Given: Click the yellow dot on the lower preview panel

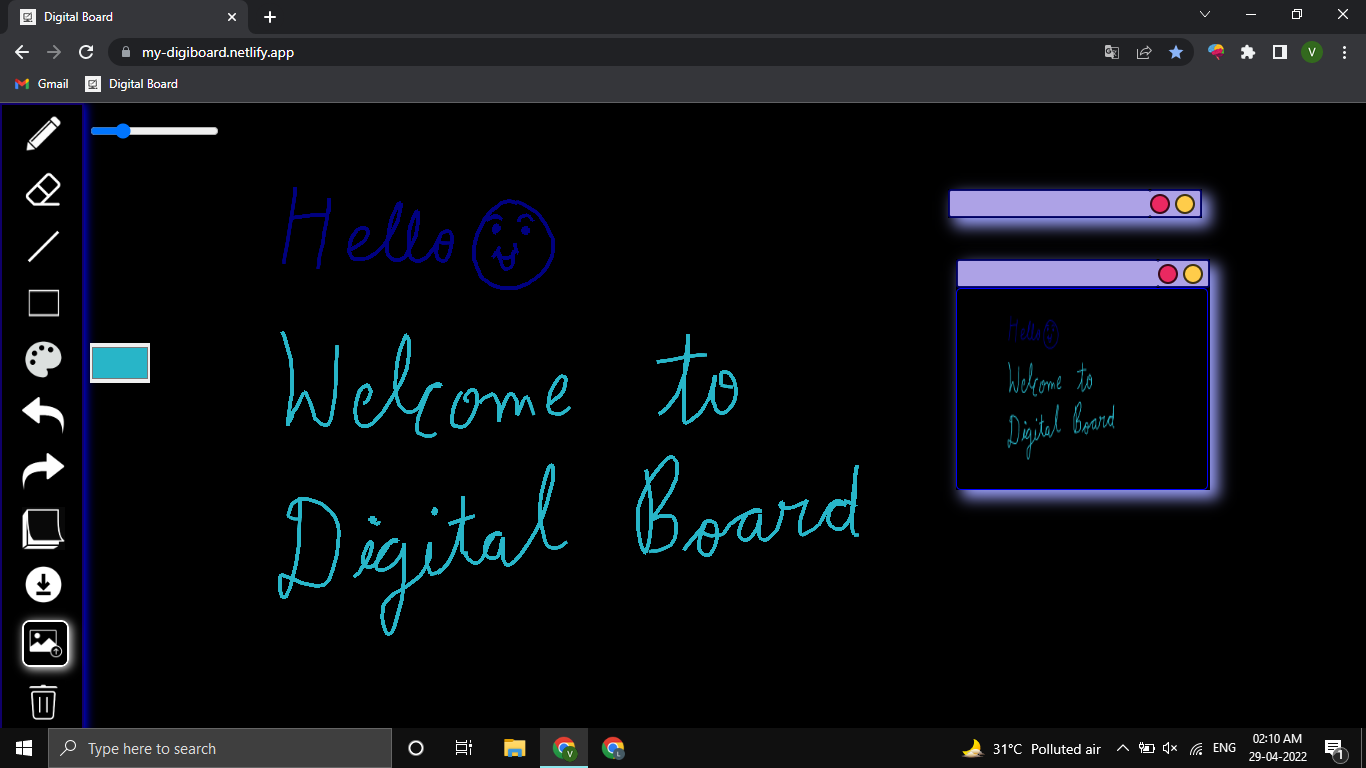Looking at the screenshot, I should pyautogui.click(x=1193, y=272).
